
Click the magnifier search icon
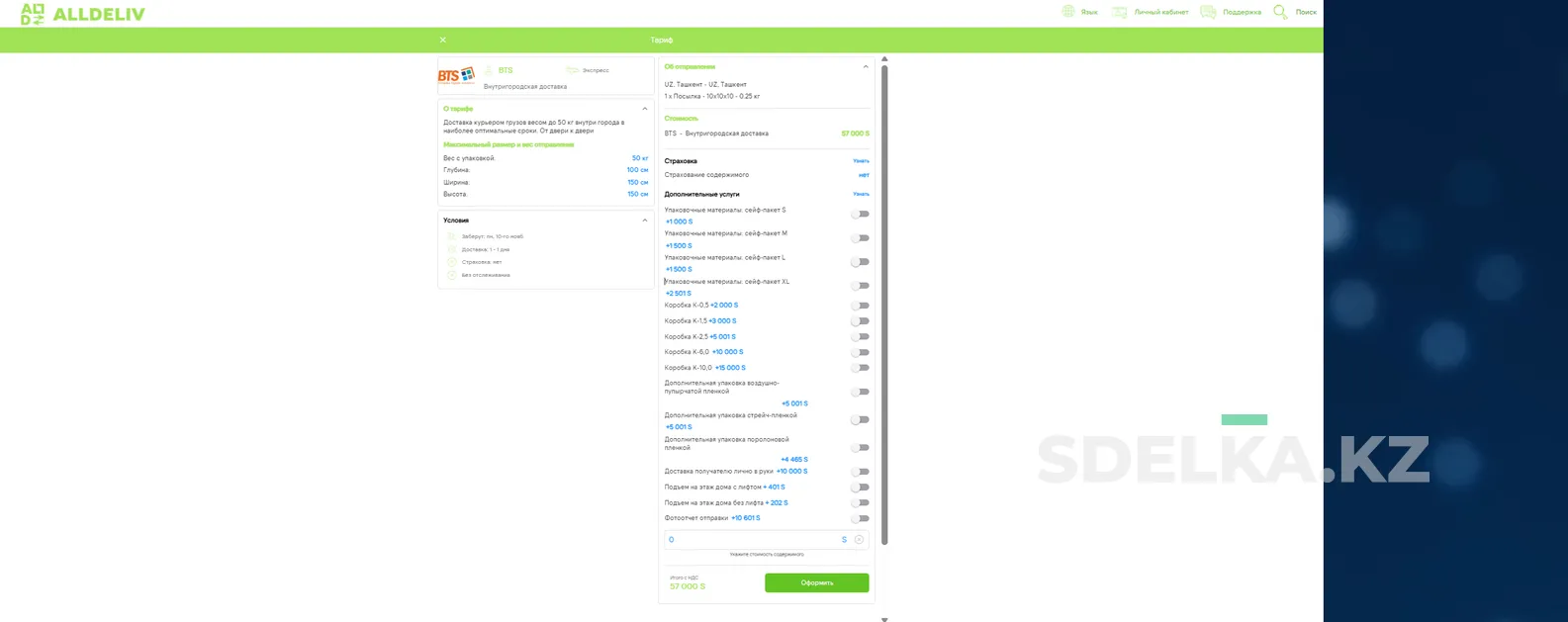[1280, 12]
